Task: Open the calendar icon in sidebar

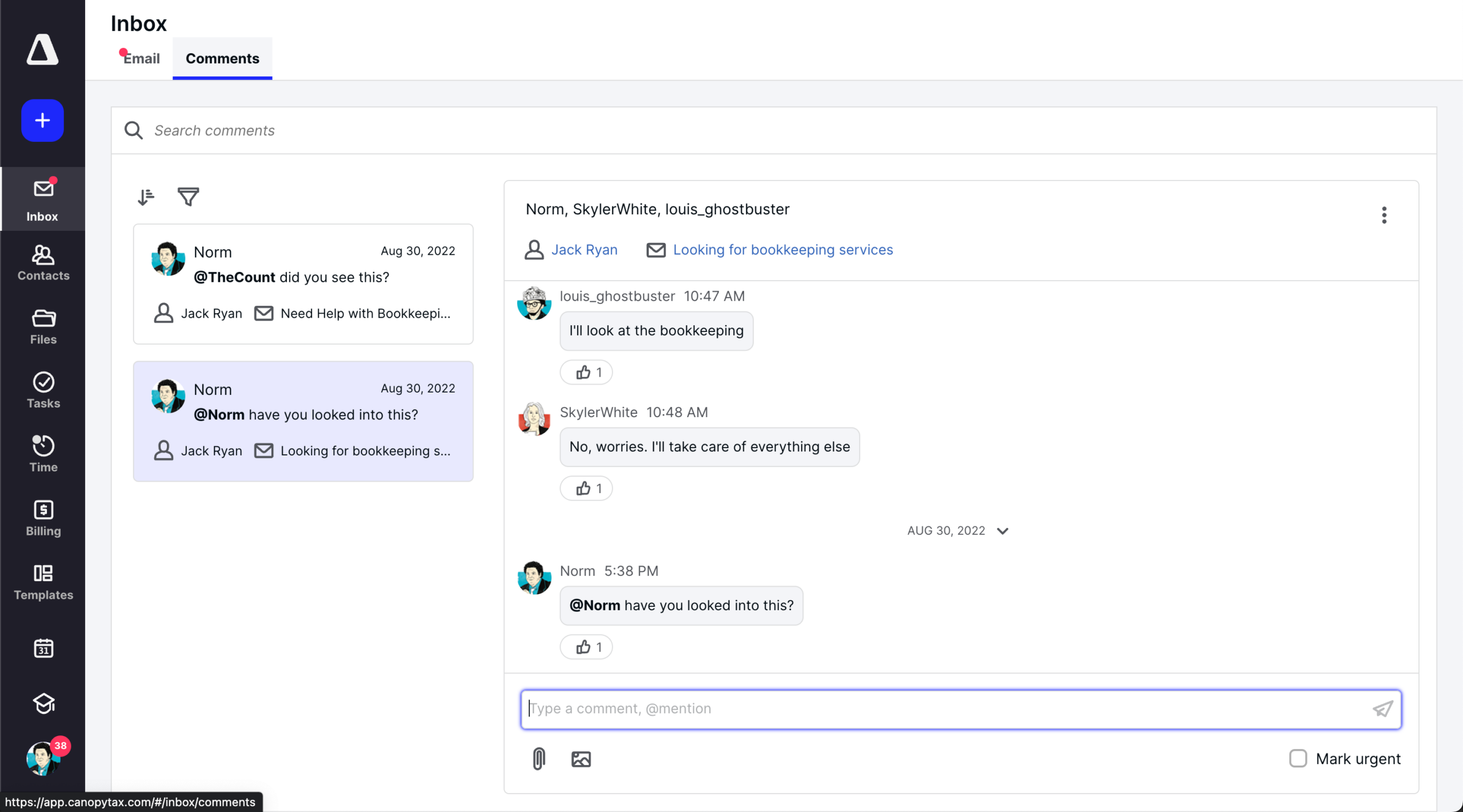Action: pos(43,649)
